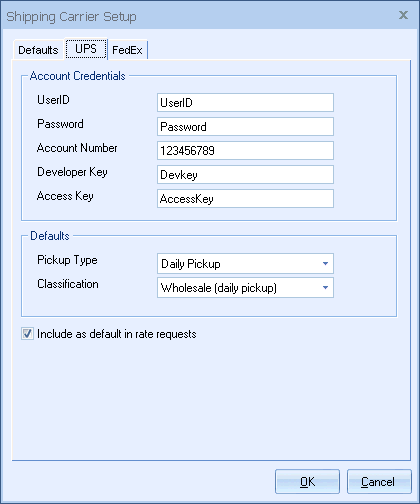This screenshot has width=420, height=504.
Task: Open the Classification dropdown arrow
Action: pos(326,288)
